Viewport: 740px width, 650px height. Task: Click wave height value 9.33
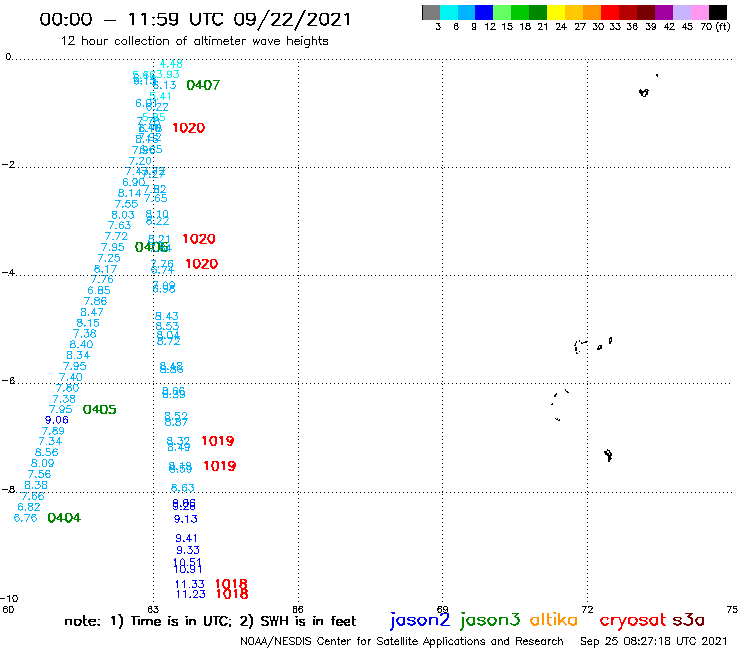tap(188, 550)
